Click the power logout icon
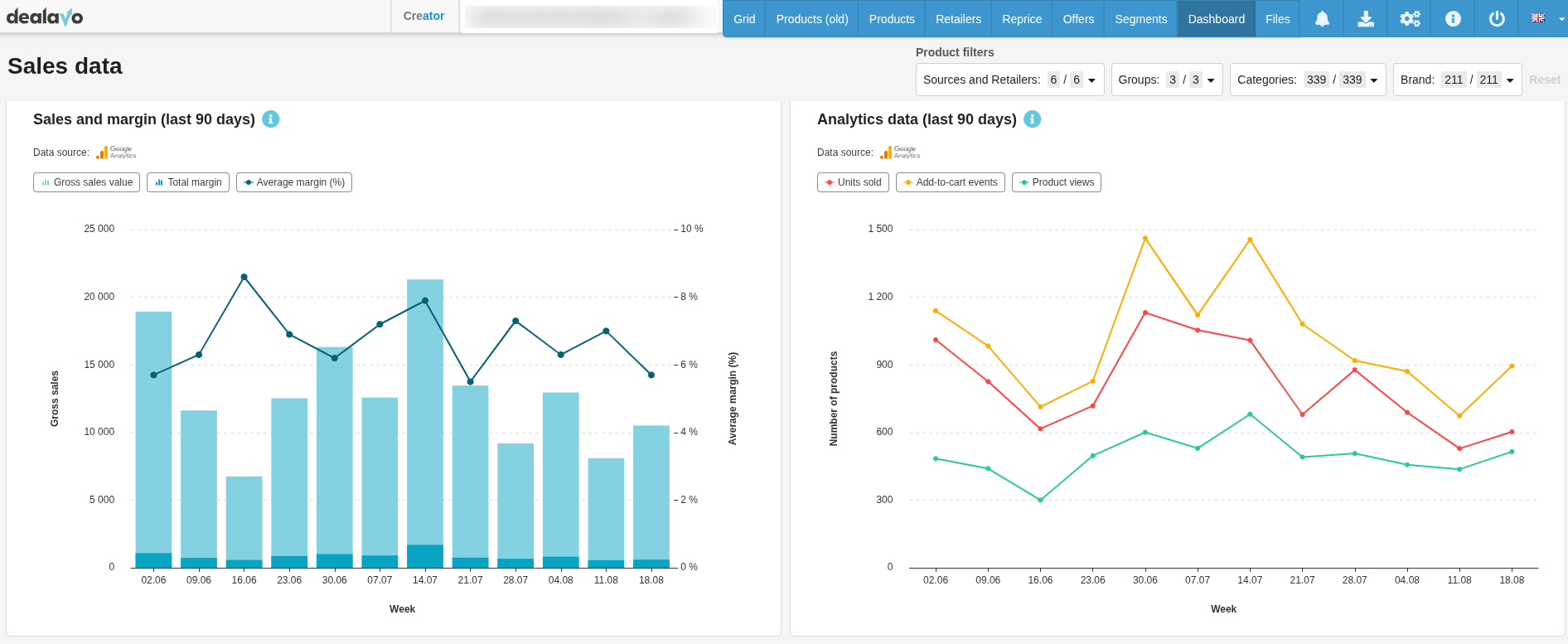1568x644 pixels. [x=1497, y=19]
